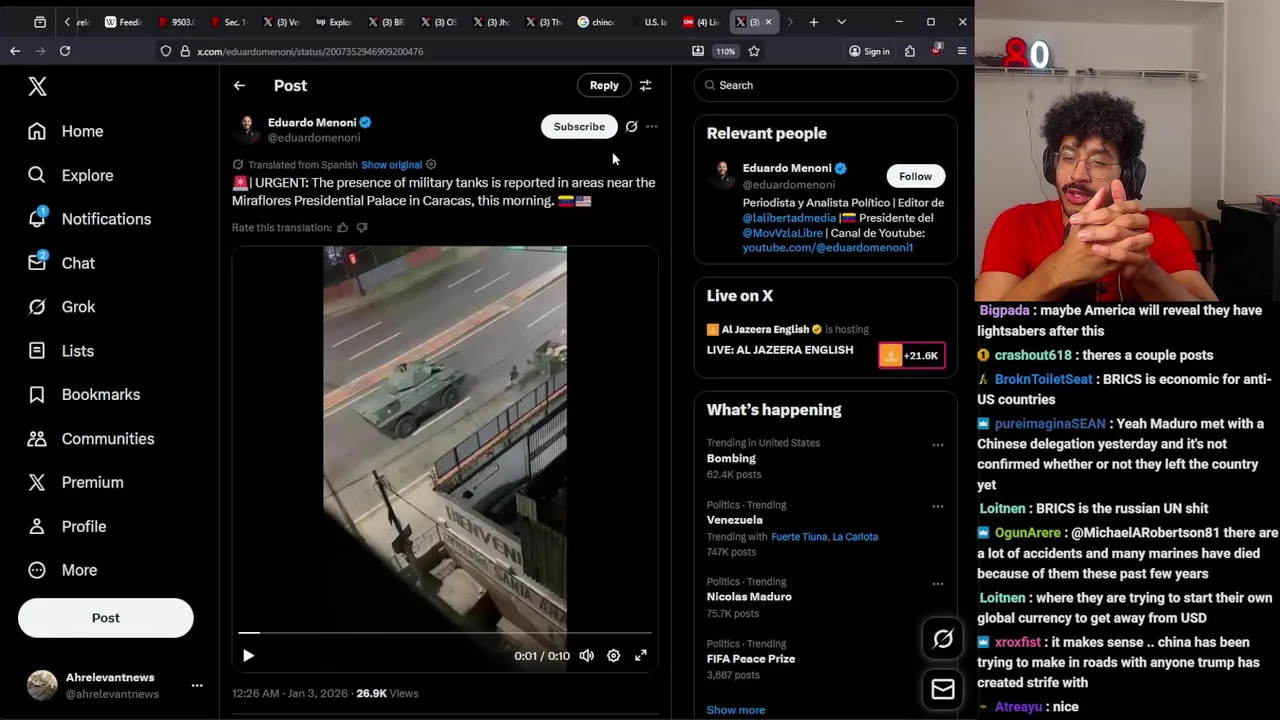Open Notifications in sidebar
1280x720 pixels.
click(x=90, y=219)
